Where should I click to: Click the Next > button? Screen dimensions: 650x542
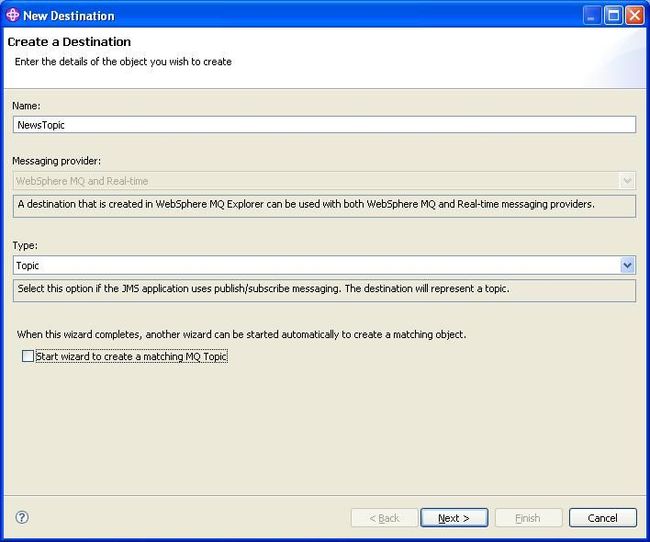coord(454,518)
